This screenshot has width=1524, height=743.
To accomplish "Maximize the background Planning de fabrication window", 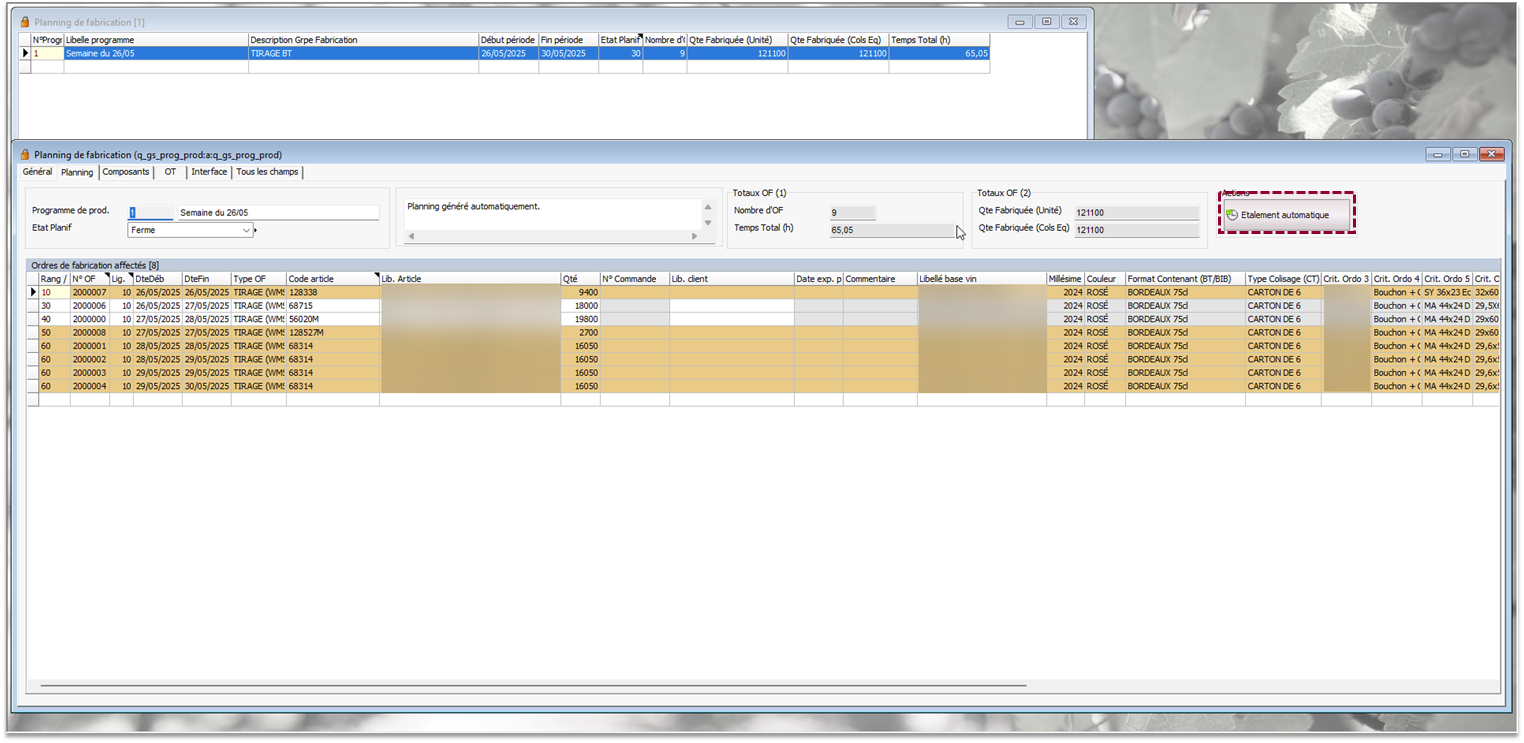I will coord(1046,21).
